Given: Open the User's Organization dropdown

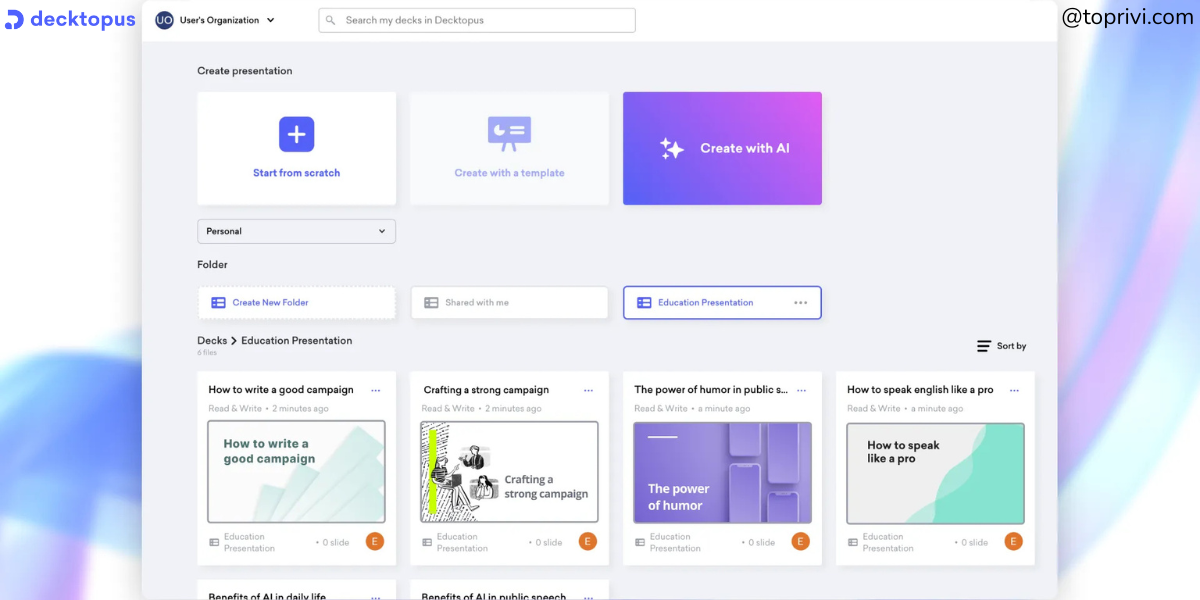Looking at the screenshot, I should click(x=226, y=20).
